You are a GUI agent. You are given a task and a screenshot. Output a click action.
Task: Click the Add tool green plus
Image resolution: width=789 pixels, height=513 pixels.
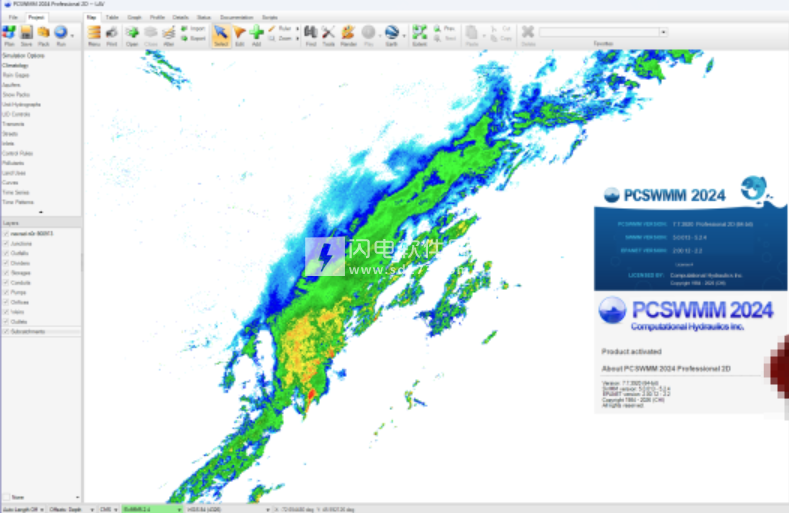pyautogui.click(x=257, y=33)
